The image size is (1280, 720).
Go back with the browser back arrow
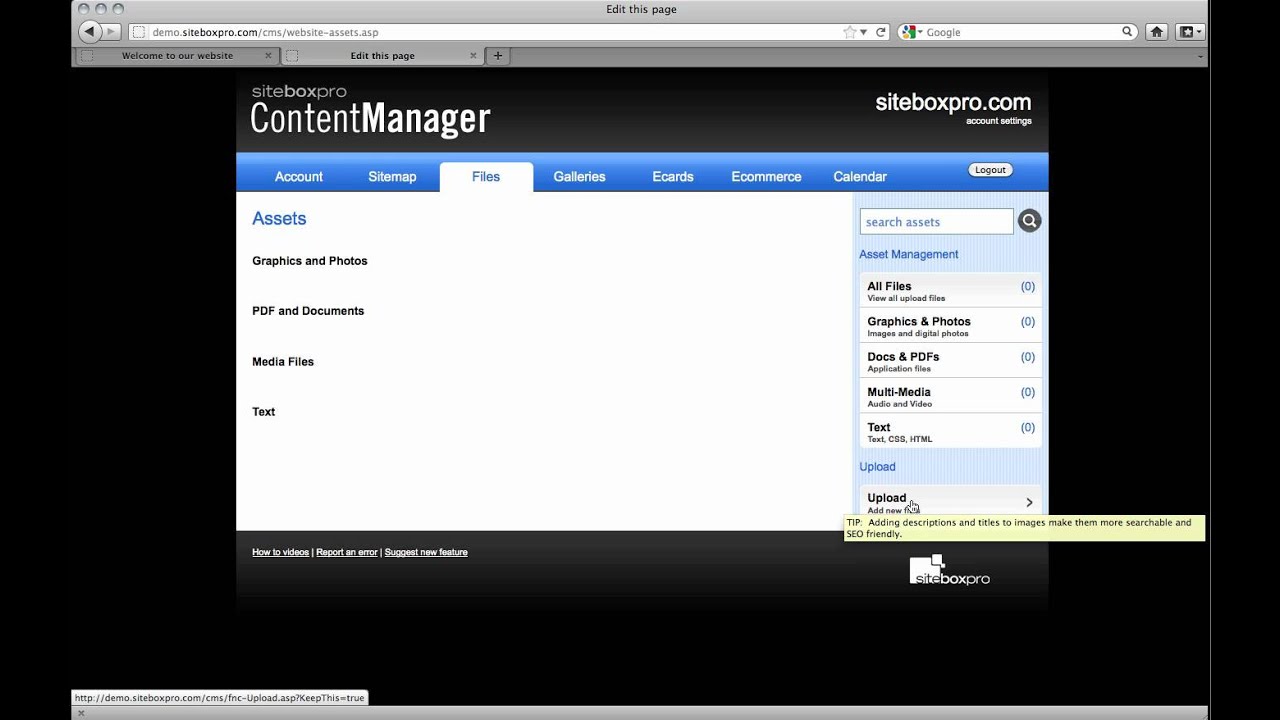point(89,32)
